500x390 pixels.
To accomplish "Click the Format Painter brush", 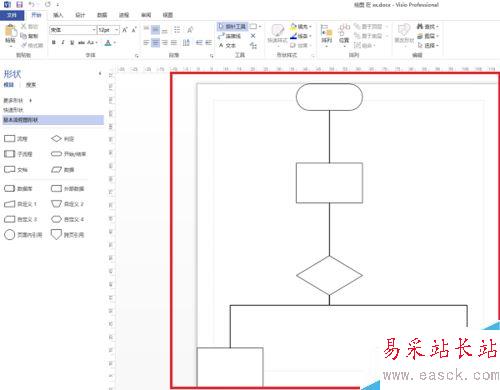I will coord(31,45).
